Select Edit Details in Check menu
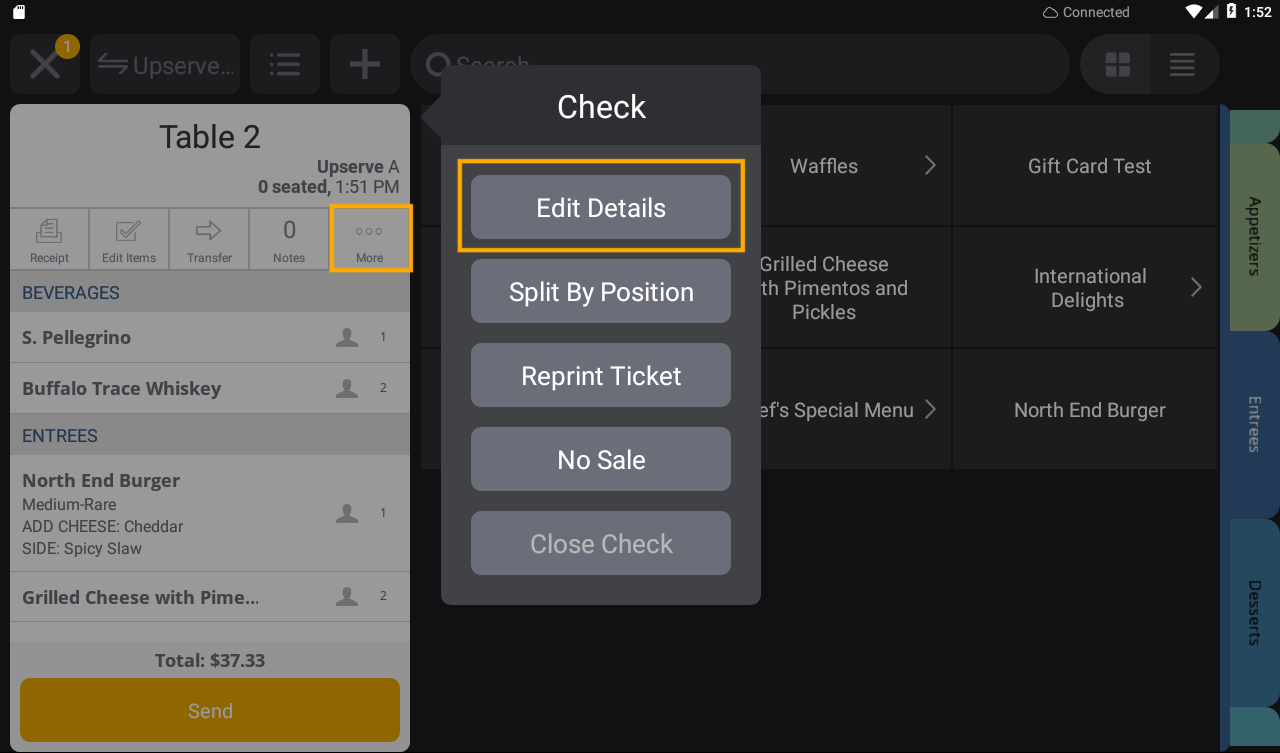Viewport: 1280px width, 753px height. [x=601, y=207]
